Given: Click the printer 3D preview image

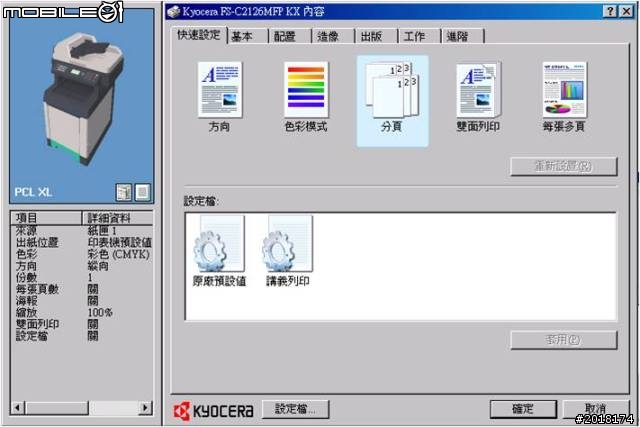Looking at the screenshot, I should click(x=82, y=98).
